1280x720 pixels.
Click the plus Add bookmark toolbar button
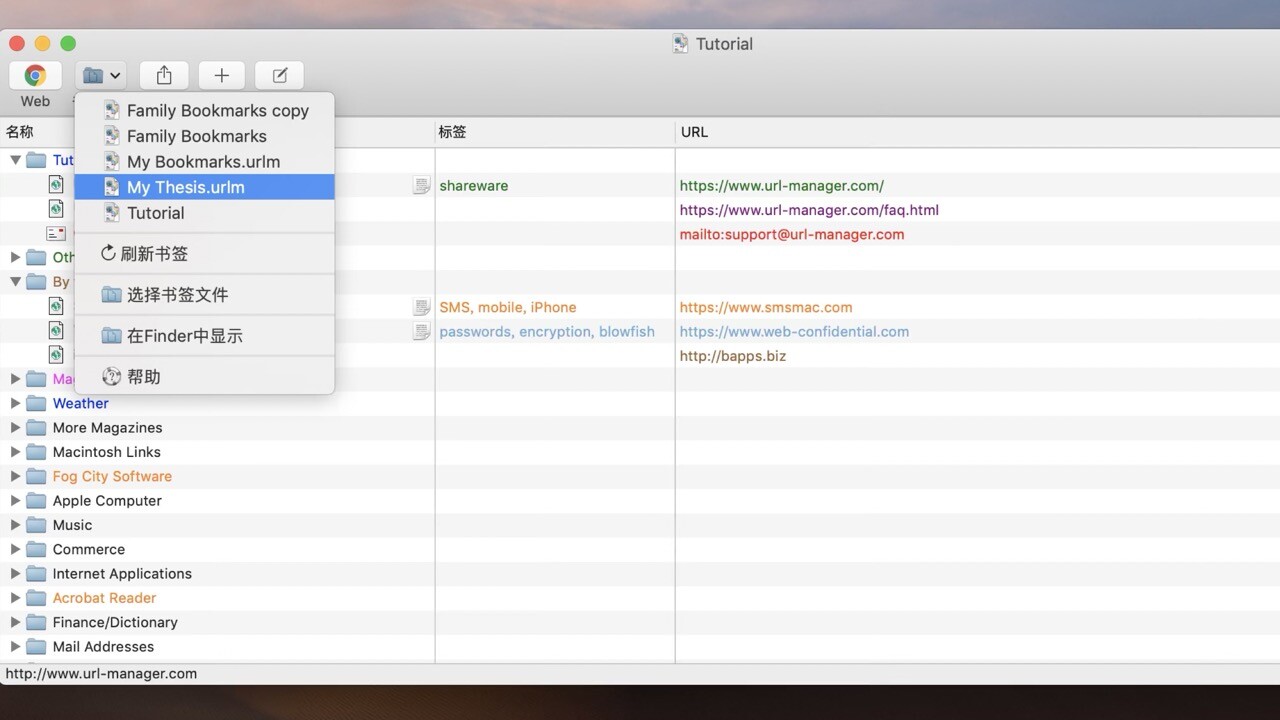click(222, 75)
